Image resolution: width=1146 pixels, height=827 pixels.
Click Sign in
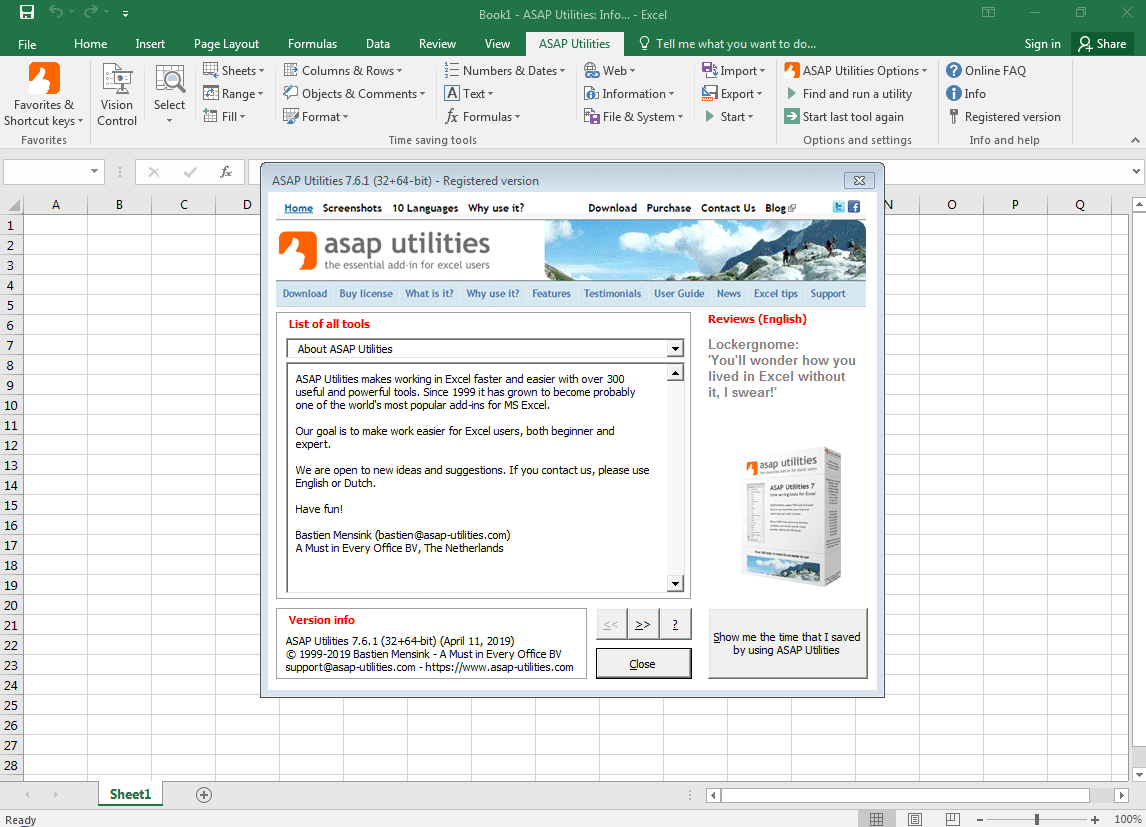1042,44
